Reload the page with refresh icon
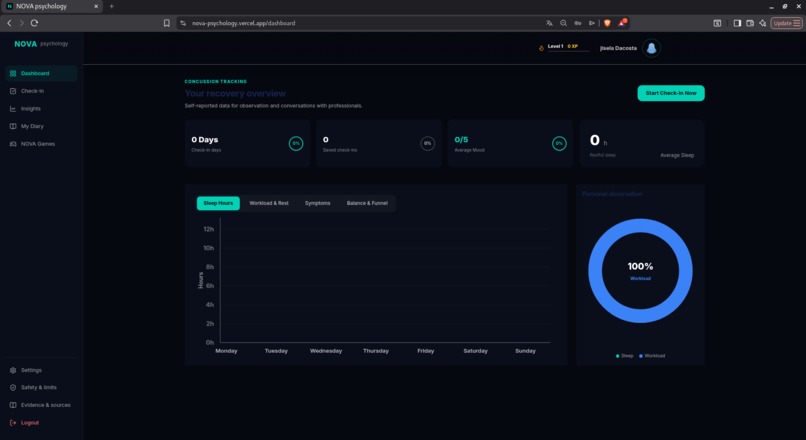 (34, 23)
